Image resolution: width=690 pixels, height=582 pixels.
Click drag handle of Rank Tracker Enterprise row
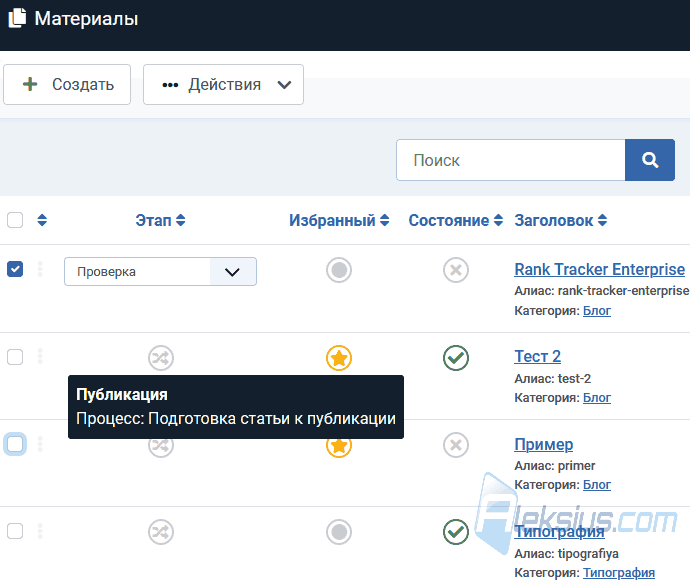tap(40, 269)
